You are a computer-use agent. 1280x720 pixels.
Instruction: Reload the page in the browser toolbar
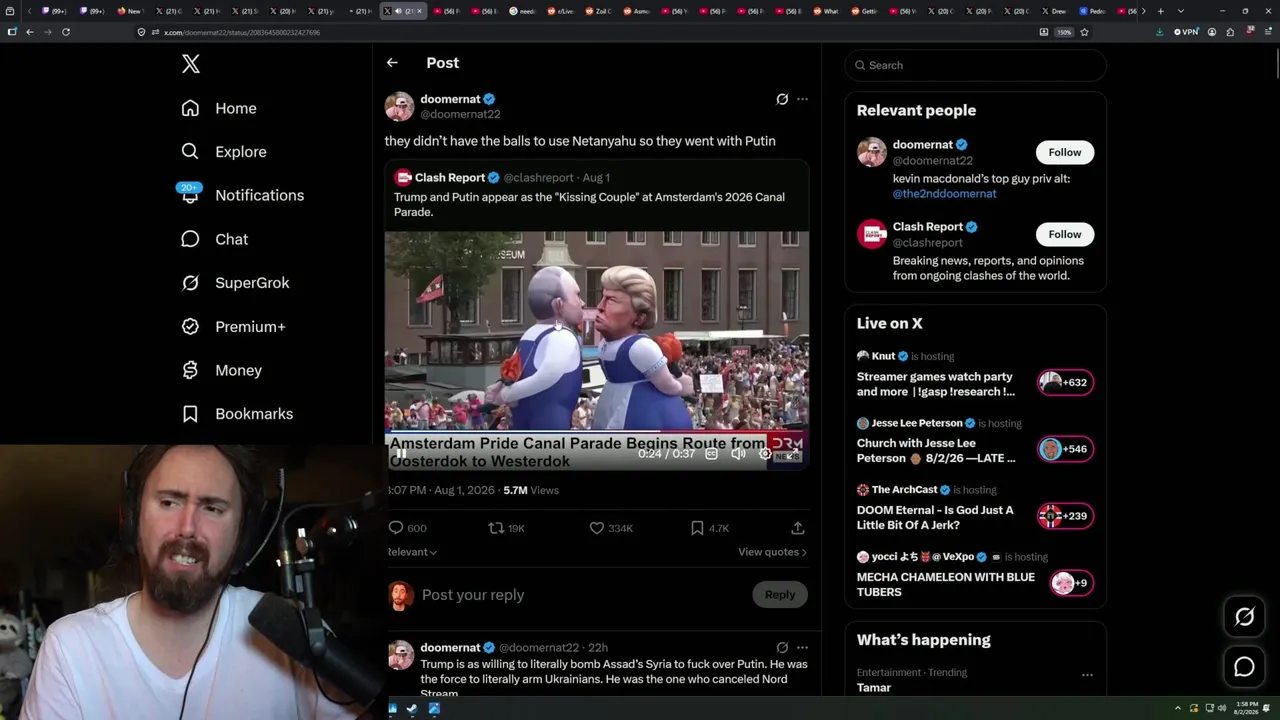(x=66, y=32)
